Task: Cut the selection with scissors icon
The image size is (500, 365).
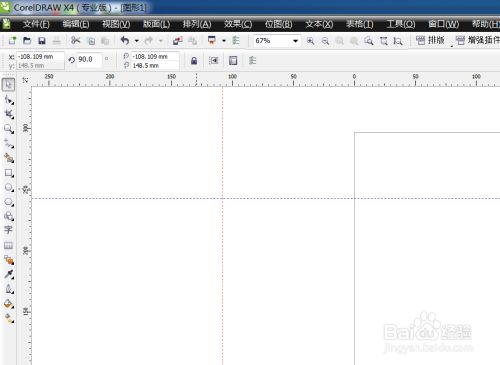Action: [x=76, y=41]
